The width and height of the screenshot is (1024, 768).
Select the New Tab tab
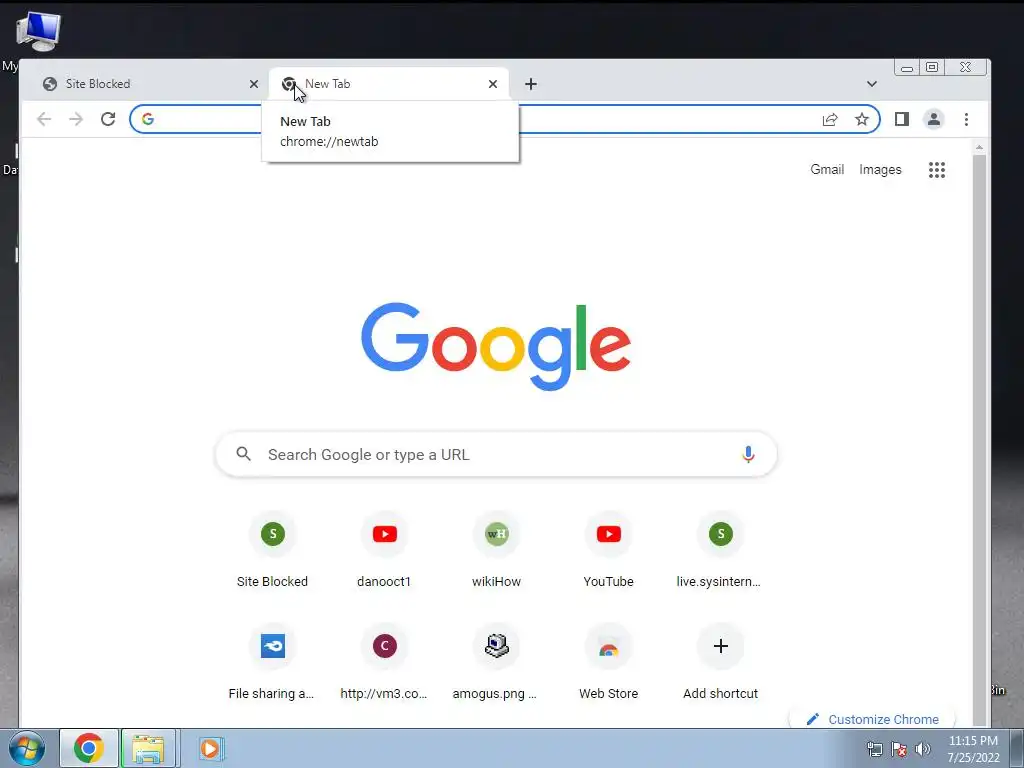(x=389, y=84)
